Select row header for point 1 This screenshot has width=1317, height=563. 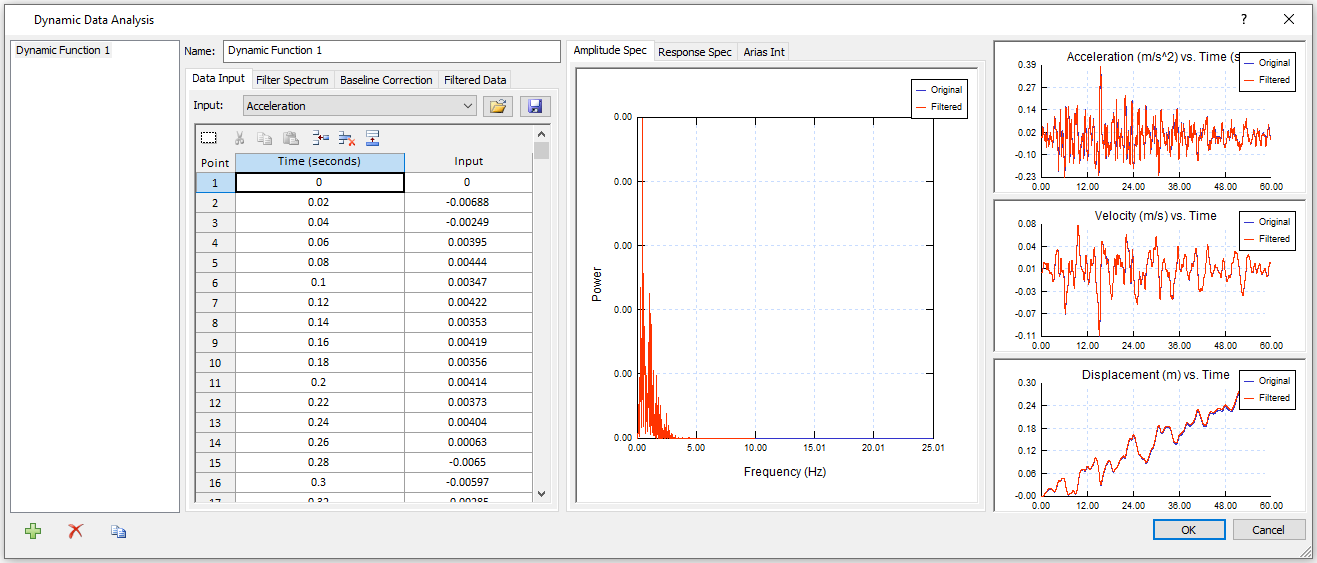(215, 182)
